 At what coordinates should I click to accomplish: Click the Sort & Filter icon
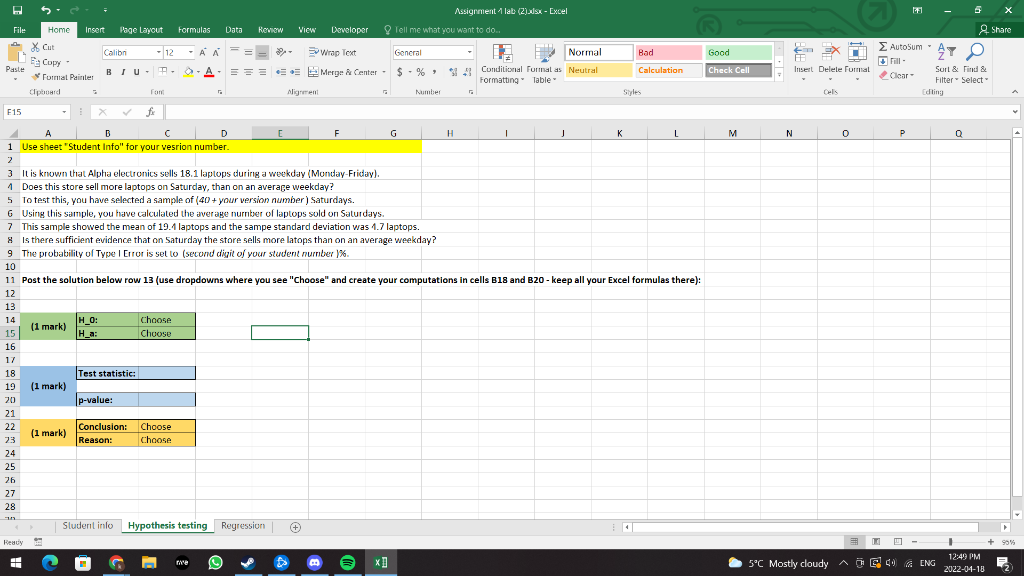[x=946, y=52]
